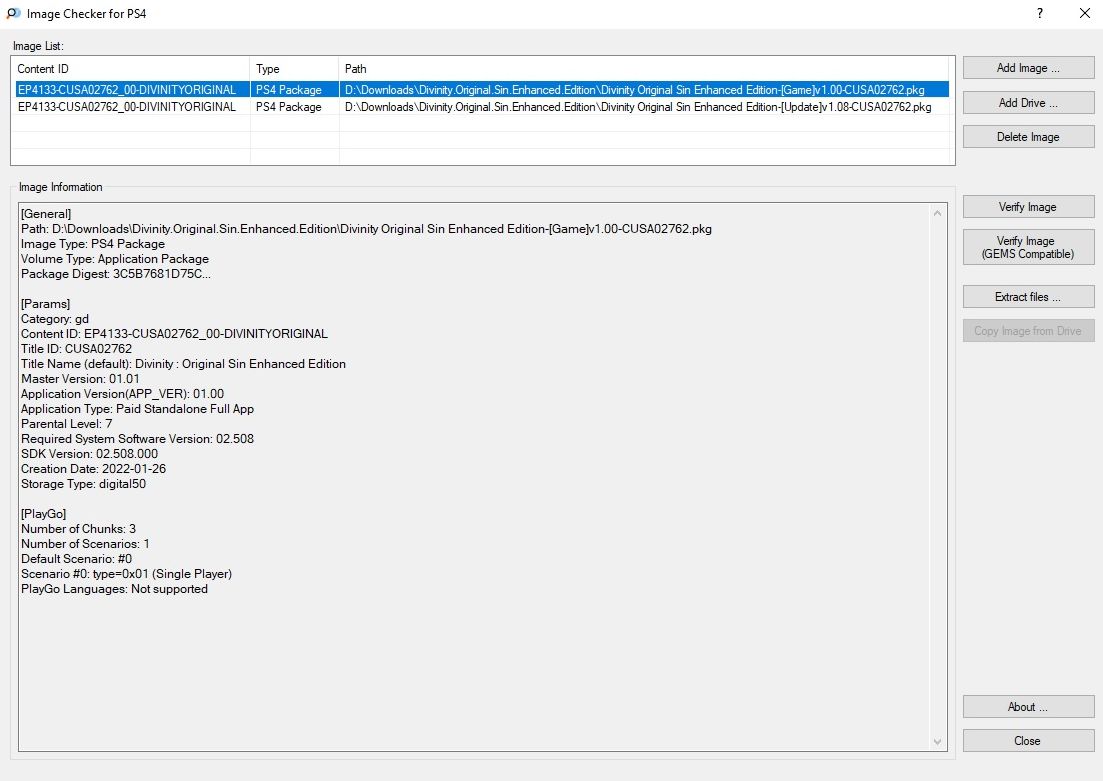Screen dimensions: 1103x781
Task: Verify the selected image
Action: 1028,207
